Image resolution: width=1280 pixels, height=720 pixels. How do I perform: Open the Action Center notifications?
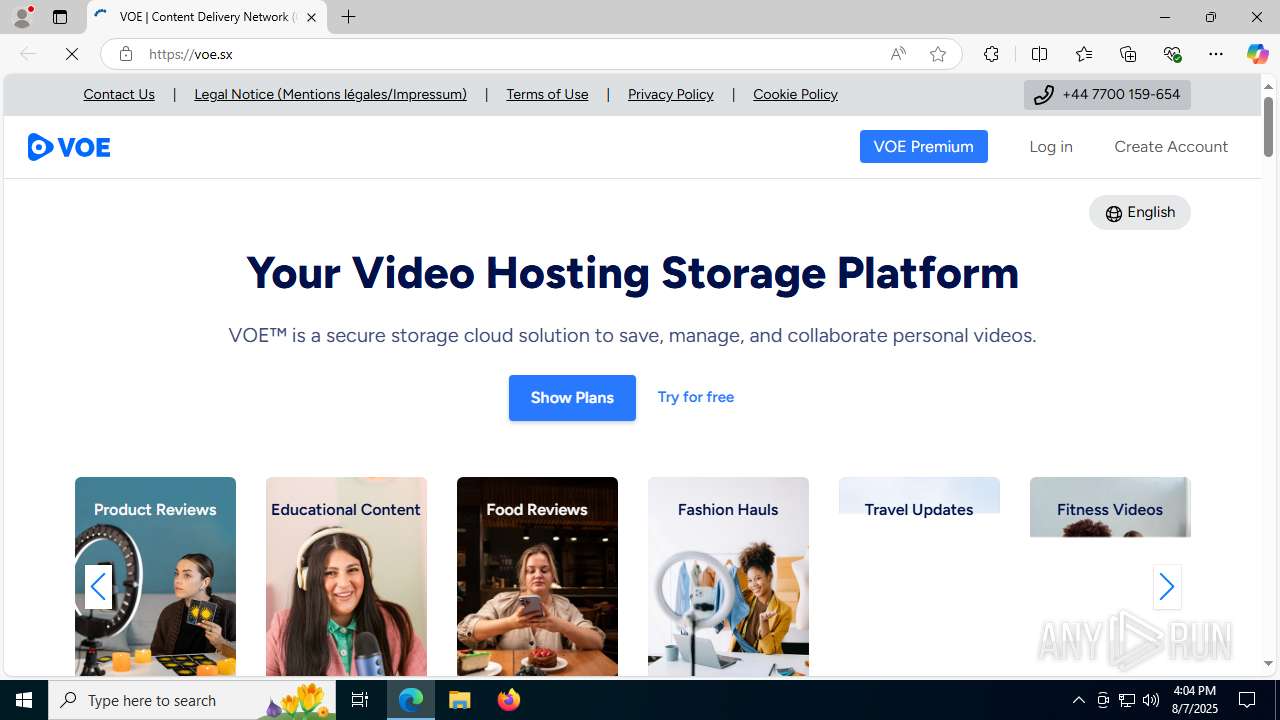(1248, 700)
